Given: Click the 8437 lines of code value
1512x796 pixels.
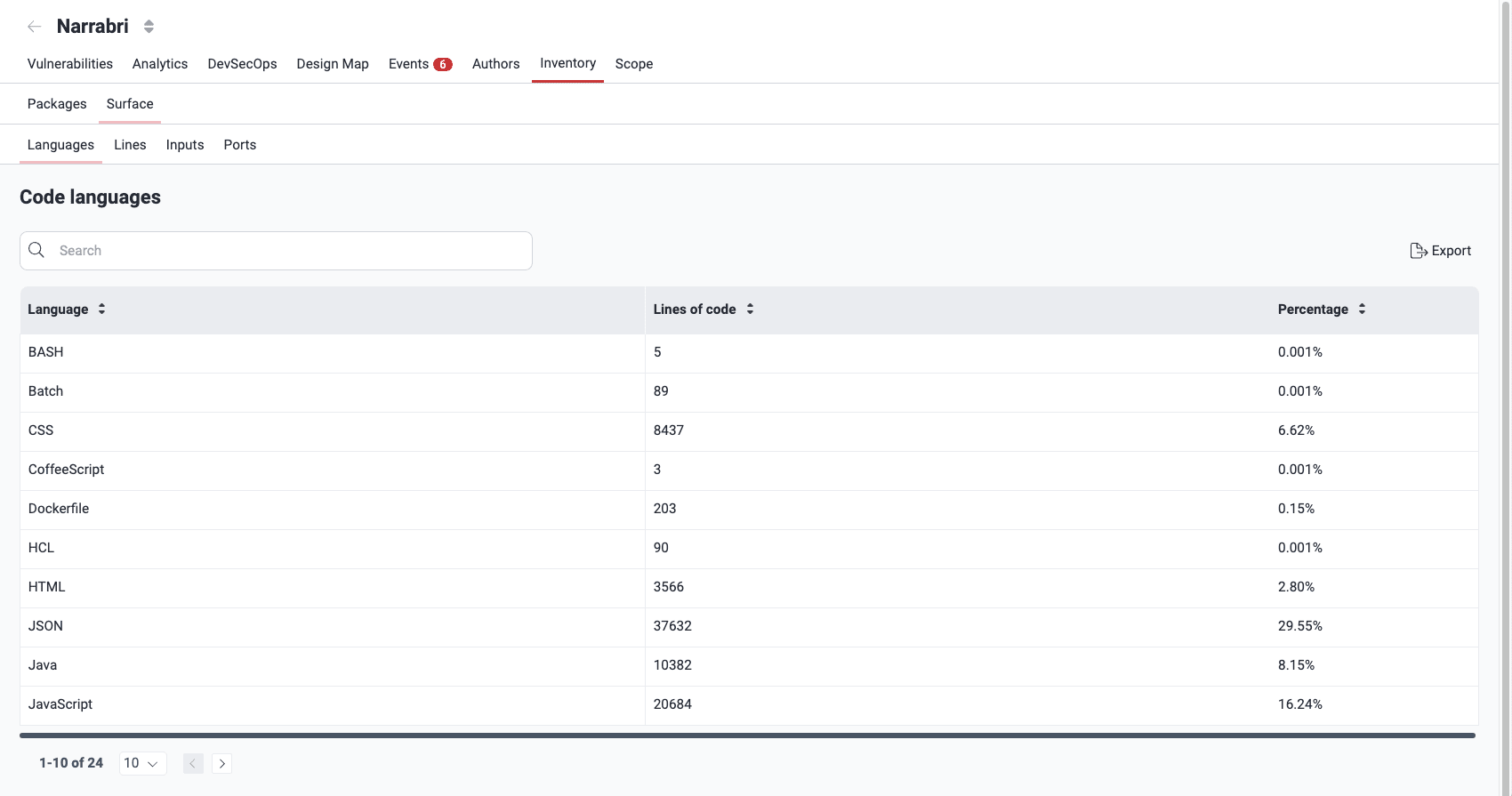Looking at the screenshot, I should (x=669, y=430).
